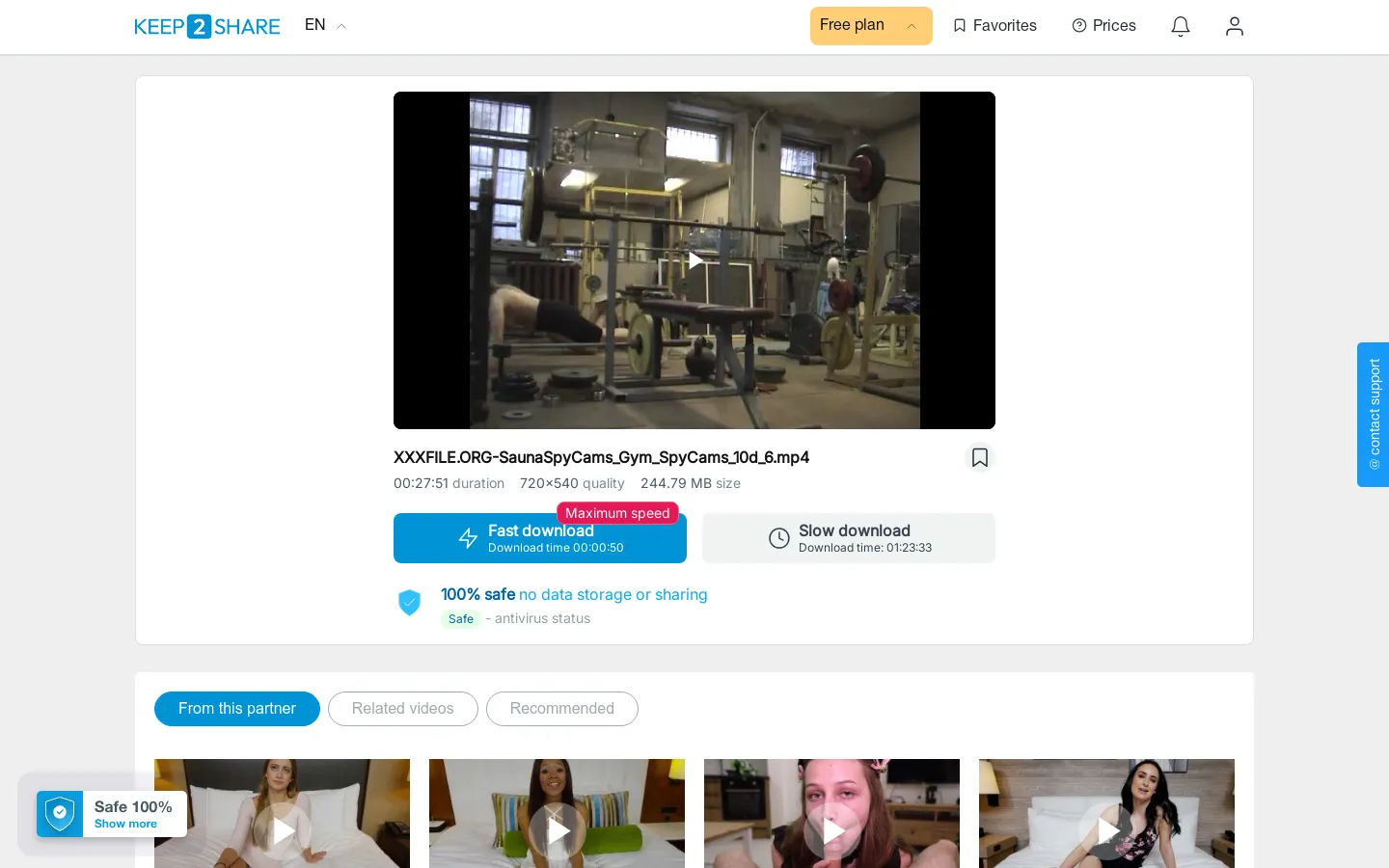Image resolution: width=1389 pixels, height=868 pixels.
Task: Play the main video preview
Action: 694,260
